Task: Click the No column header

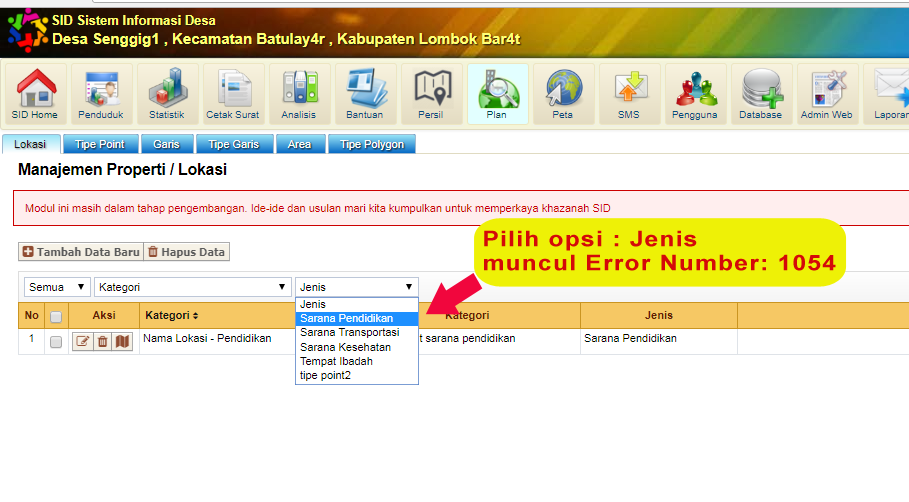Action: [x=31, y=315]
